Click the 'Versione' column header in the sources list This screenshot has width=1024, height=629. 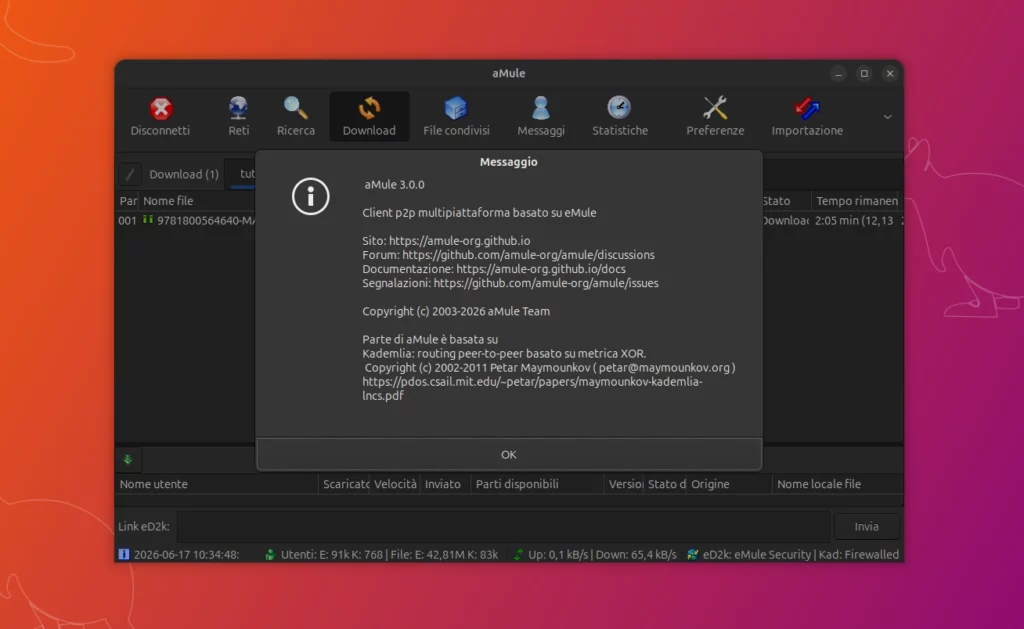click(x=624, y=484)
